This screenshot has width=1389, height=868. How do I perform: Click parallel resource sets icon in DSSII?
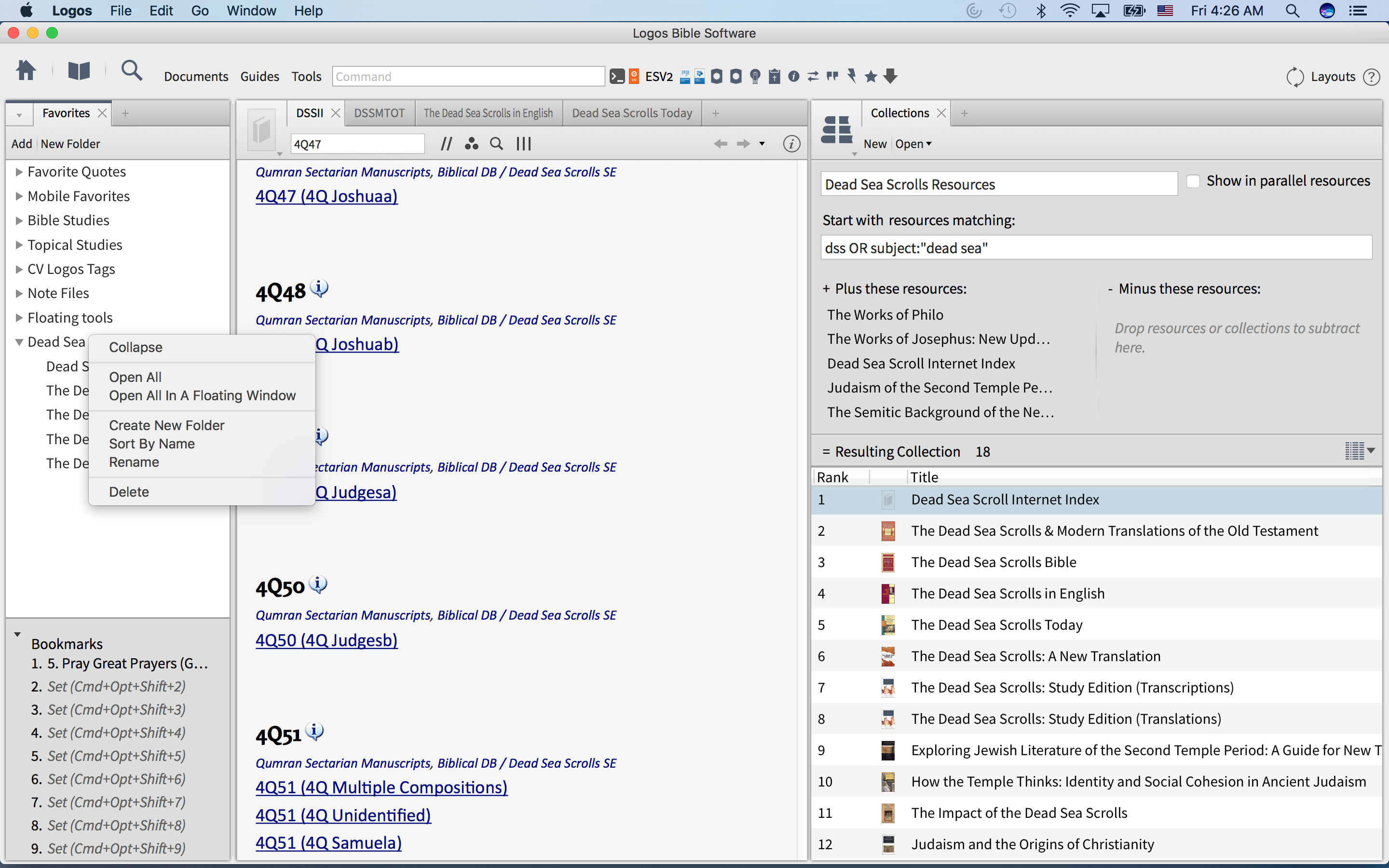coord(446,144)
